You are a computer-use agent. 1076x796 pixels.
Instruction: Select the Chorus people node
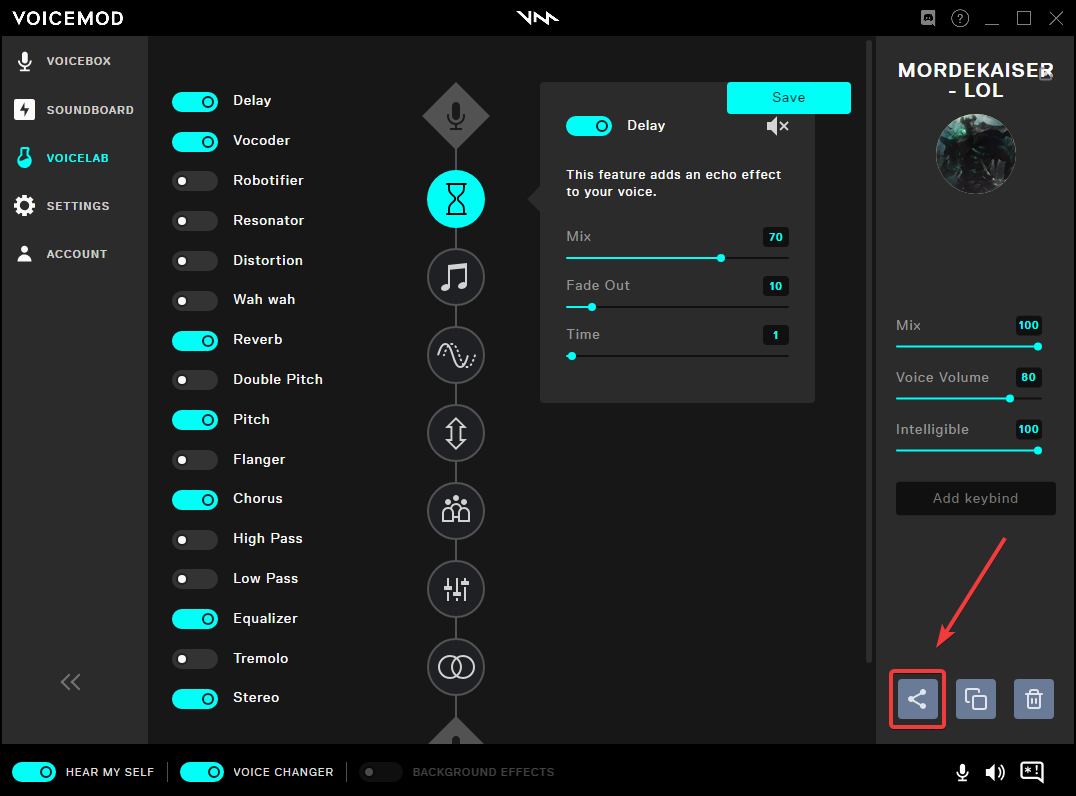point(456,511)
